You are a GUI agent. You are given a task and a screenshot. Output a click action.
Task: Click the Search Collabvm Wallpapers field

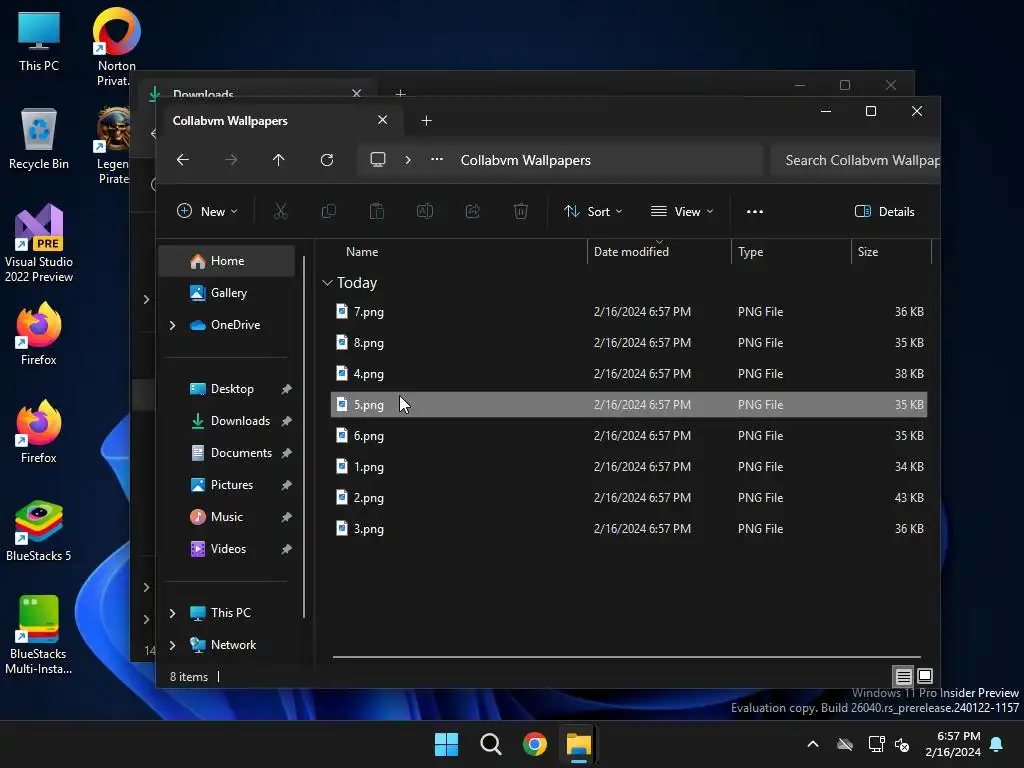coord(856,161)
